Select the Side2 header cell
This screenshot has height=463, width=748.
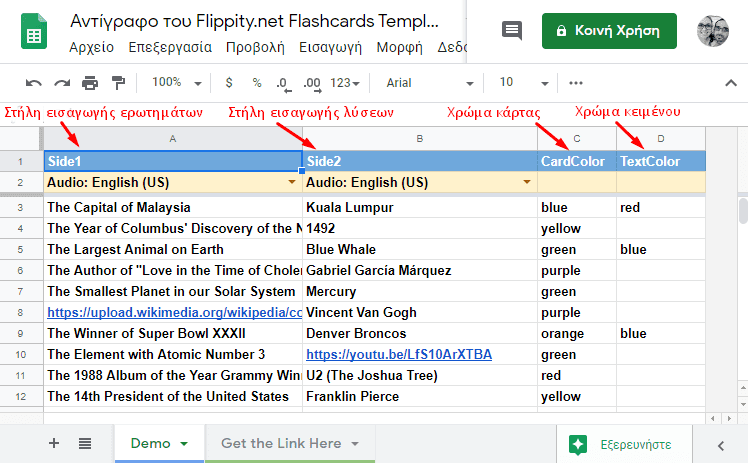click(420, 161)
